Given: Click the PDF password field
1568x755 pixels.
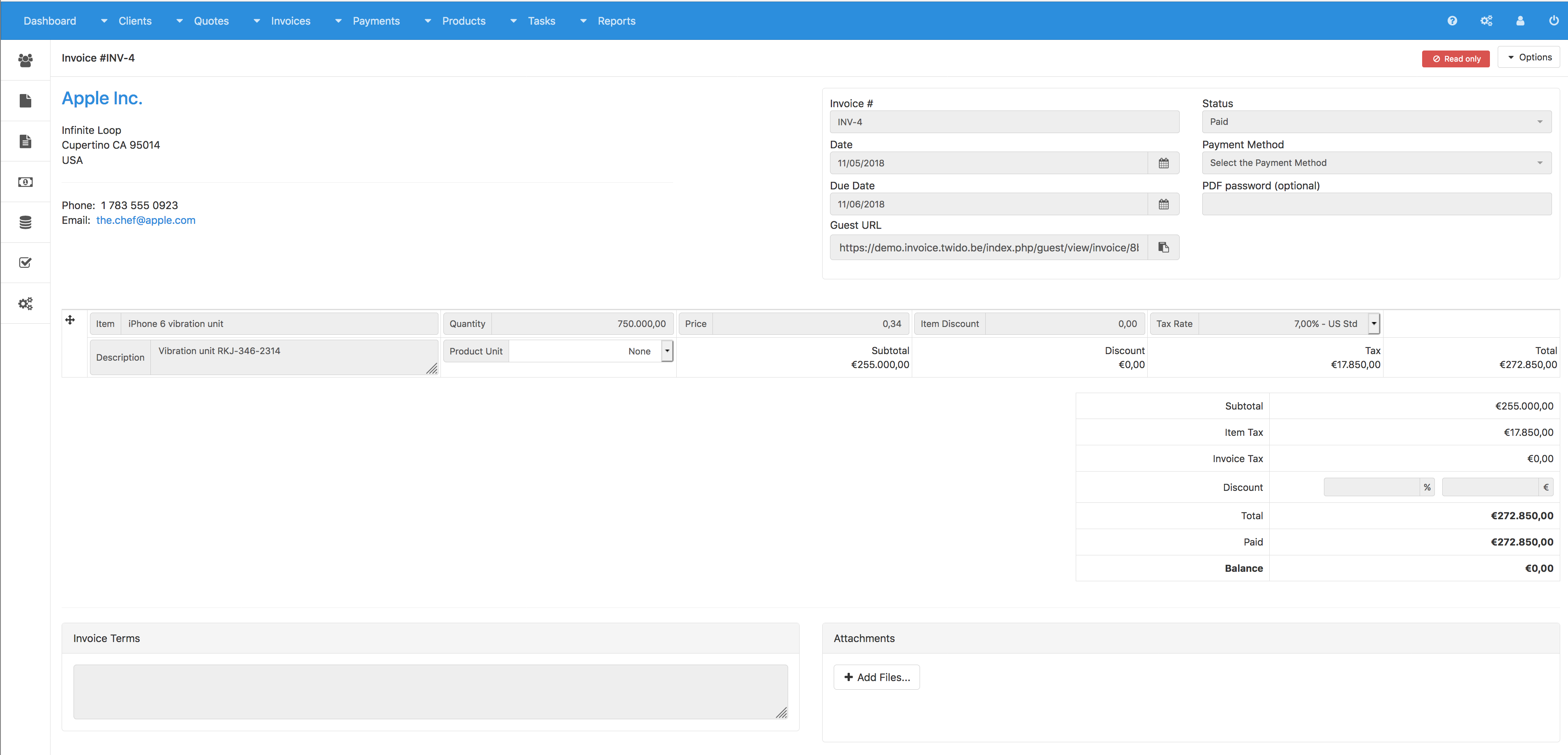Looking at the screenshot, I should (1376, 205).
